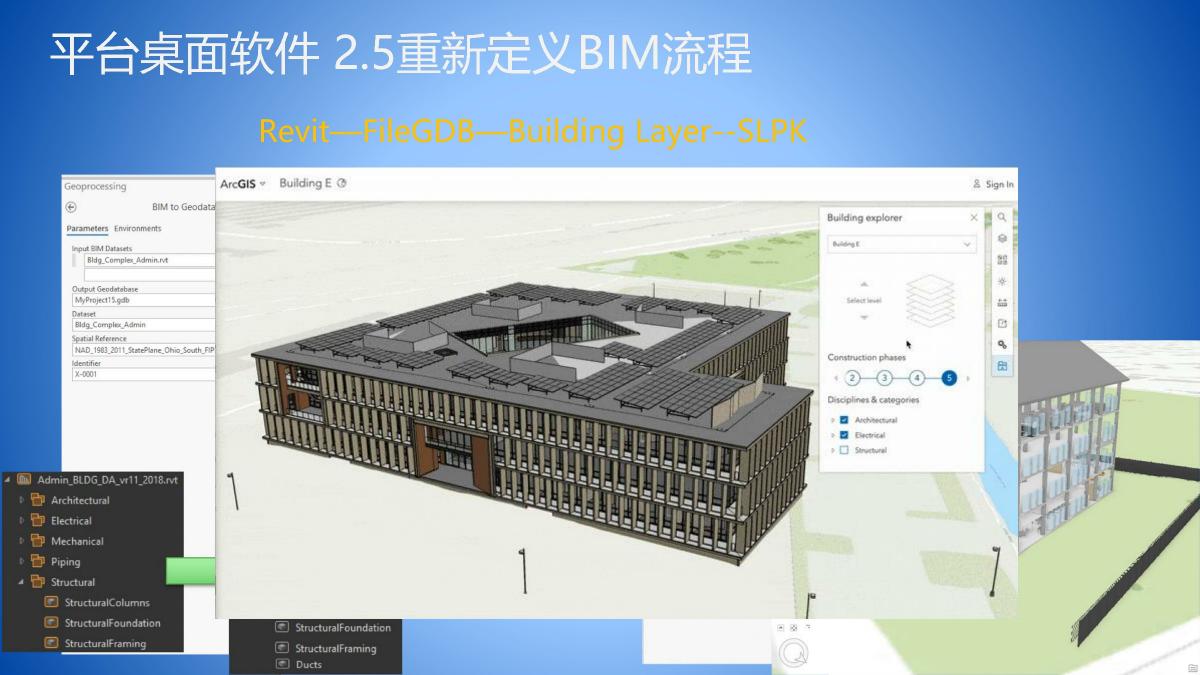Select the Structural dataset in the catalog tree
This screenshot has width=1200, height=675.
pyautogui.click(x=73, y=582)
